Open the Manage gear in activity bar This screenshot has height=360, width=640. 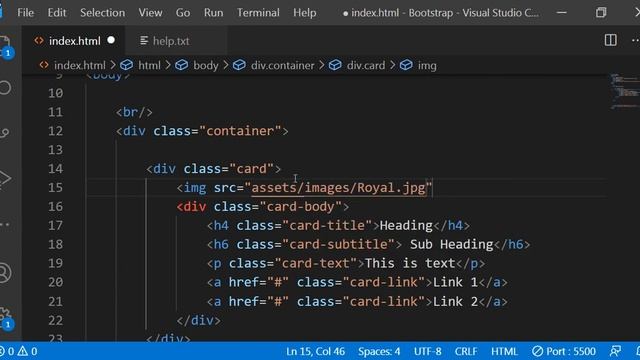[5, 318]
